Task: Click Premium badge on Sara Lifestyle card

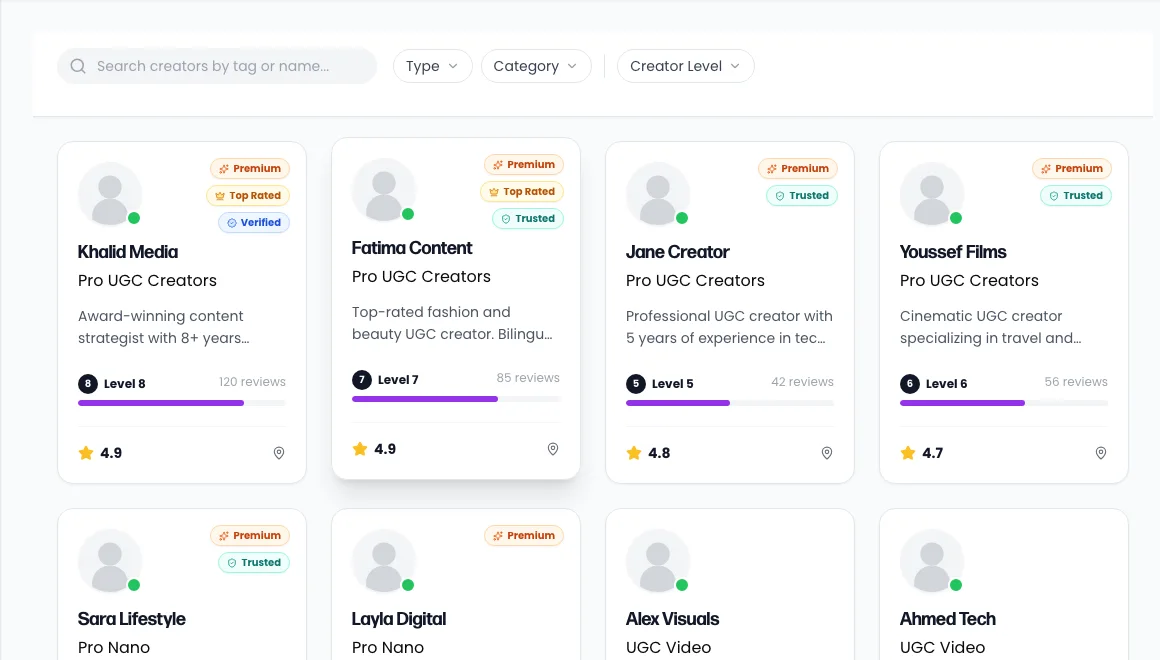Action: [250, 536]
